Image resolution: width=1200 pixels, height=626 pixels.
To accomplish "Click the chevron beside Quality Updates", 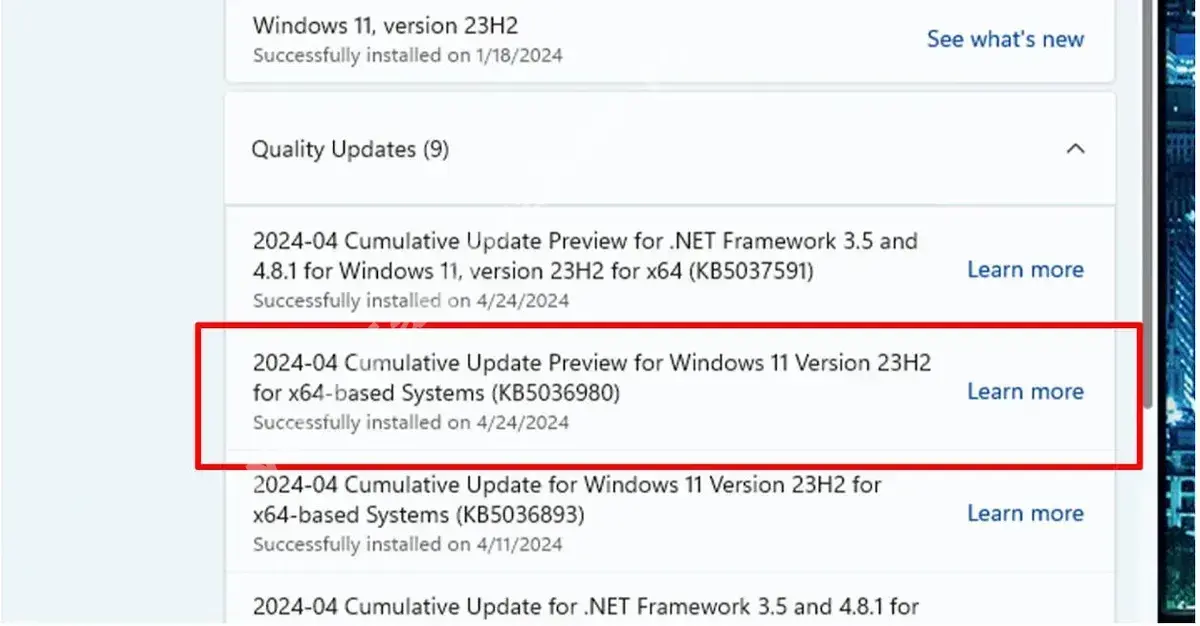I will click(x=1075, y=148).
